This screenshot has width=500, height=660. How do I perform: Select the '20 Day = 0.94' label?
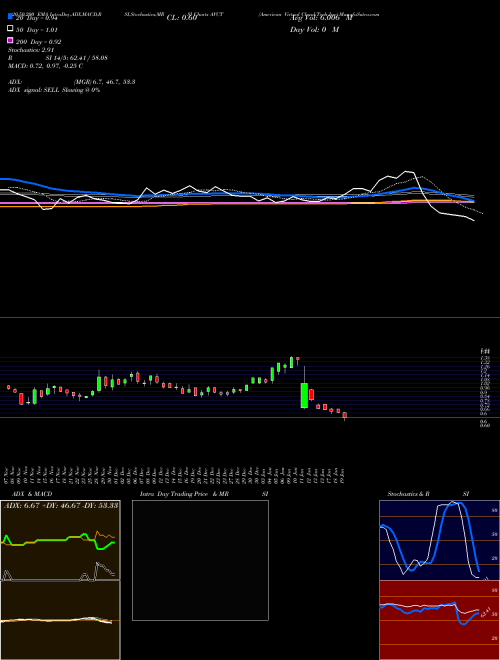[x=36, y=18]
